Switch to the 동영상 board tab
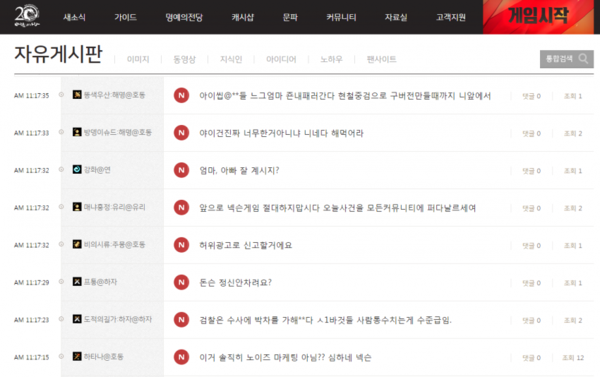Image resolution: width=600 pixels, height=377 pixels. pos(184,59)
